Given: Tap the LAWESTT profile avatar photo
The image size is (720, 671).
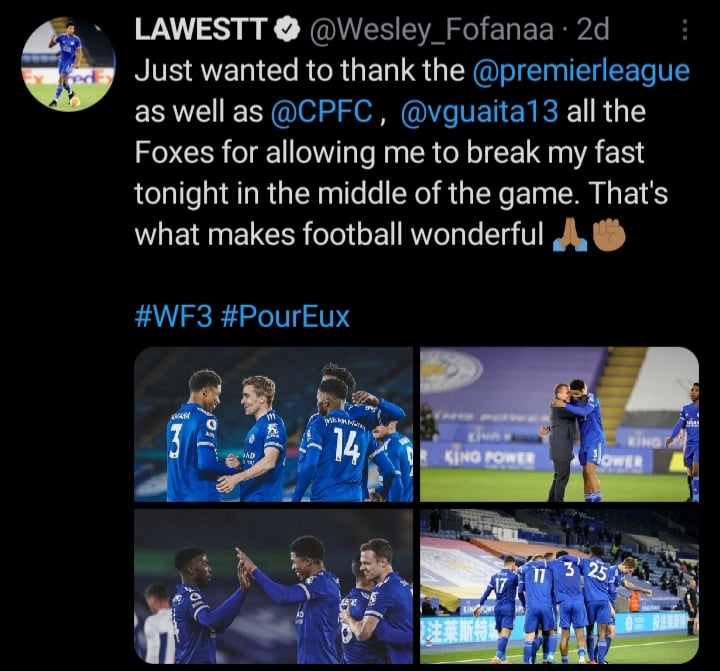Looking at the screenshot, I should coord(68,64).
